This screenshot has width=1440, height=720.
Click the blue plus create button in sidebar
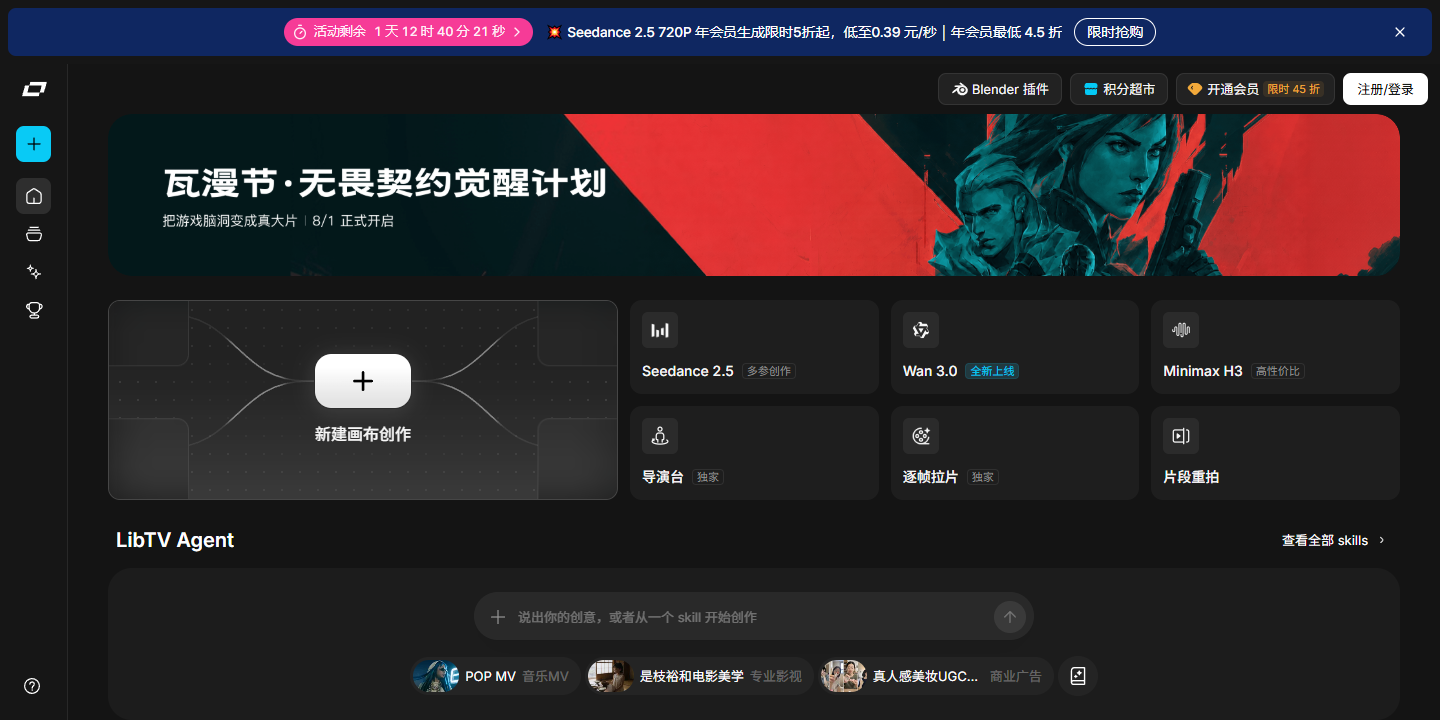[34, 144]
